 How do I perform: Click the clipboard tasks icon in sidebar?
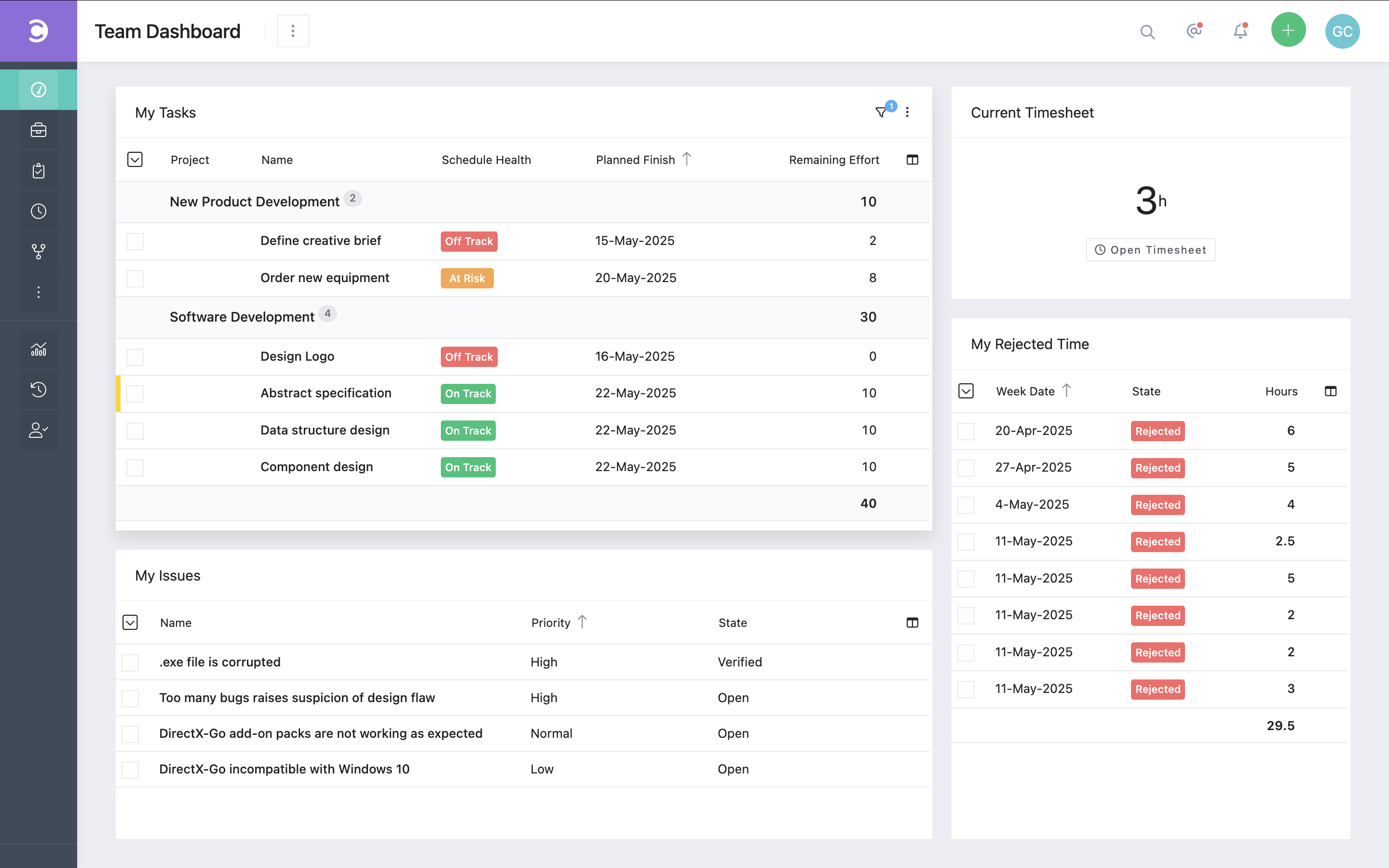point(39,171)
